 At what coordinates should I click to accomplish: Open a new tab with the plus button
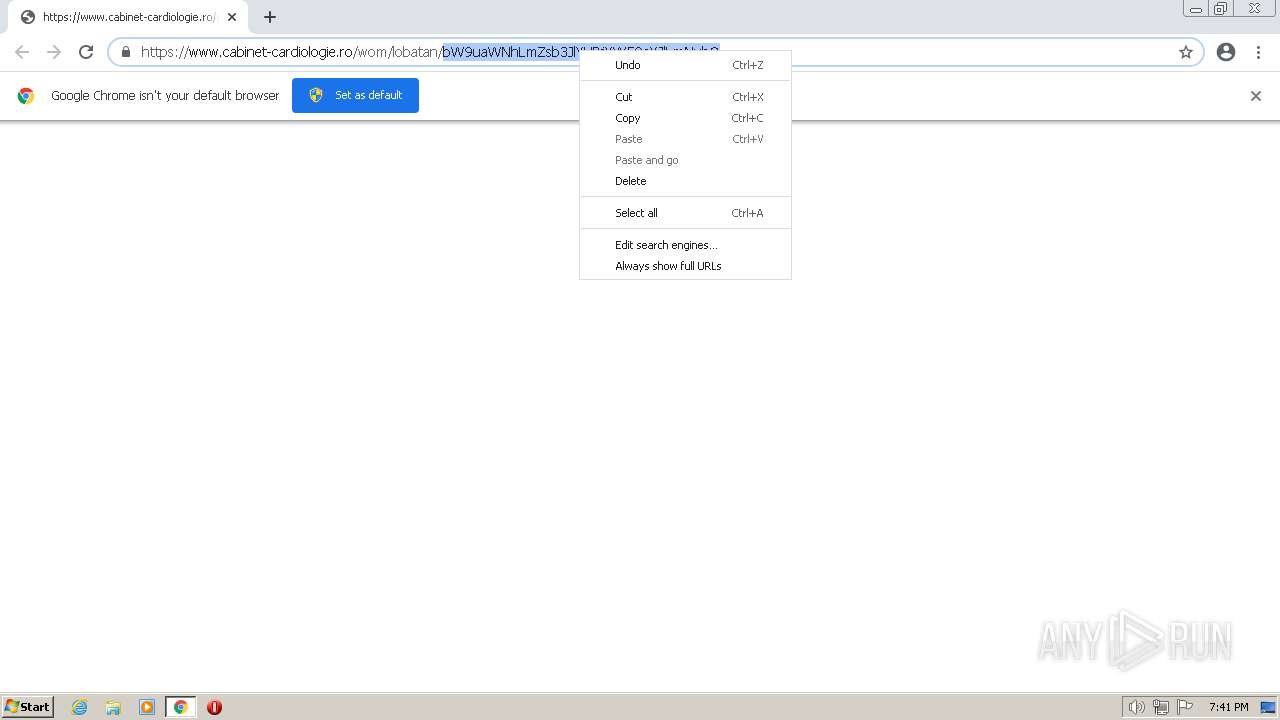coord(270,17)
